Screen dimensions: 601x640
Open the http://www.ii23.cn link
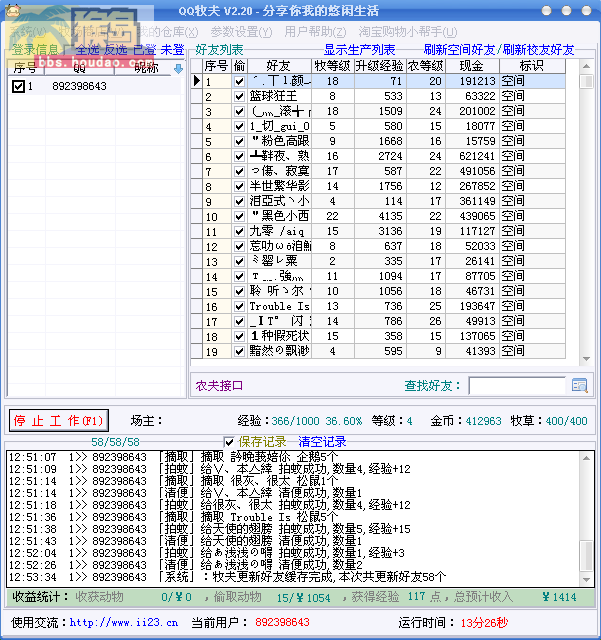124,623
